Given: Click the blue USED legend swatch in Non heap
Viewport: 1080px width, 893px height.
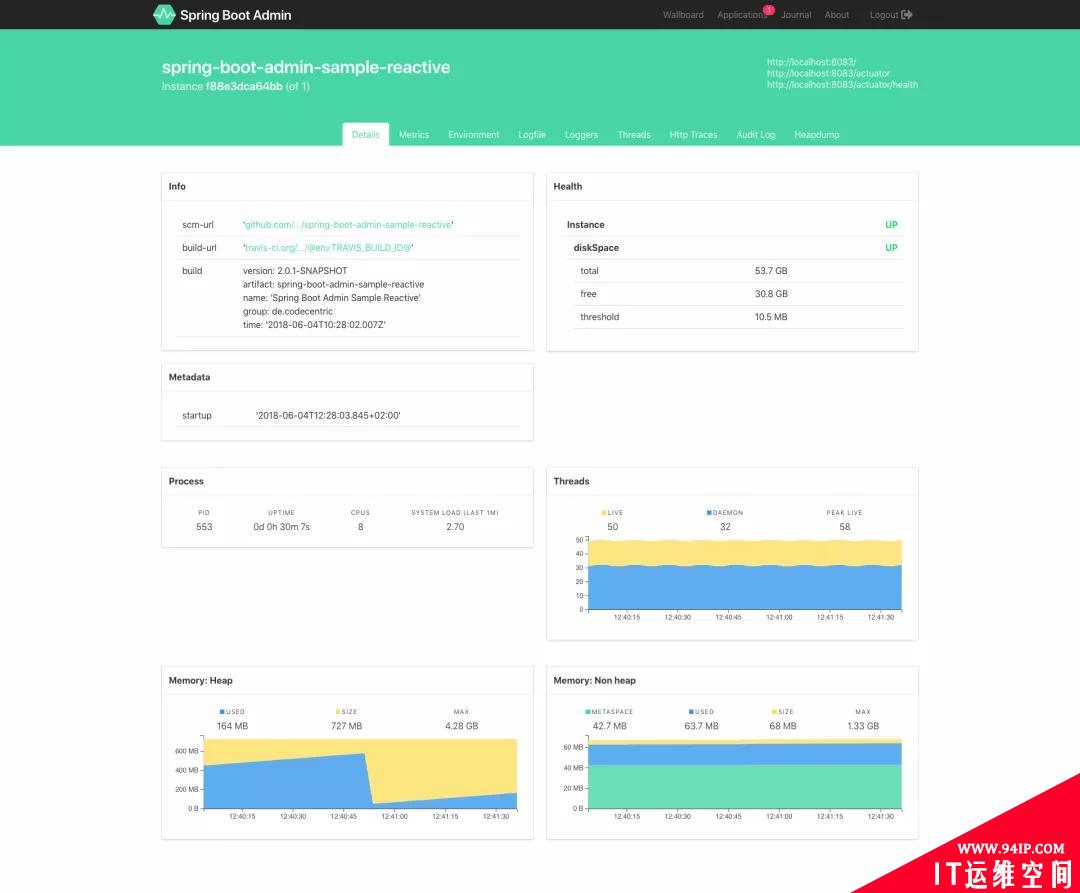Looking at the screenshot, I should [691, 712].
